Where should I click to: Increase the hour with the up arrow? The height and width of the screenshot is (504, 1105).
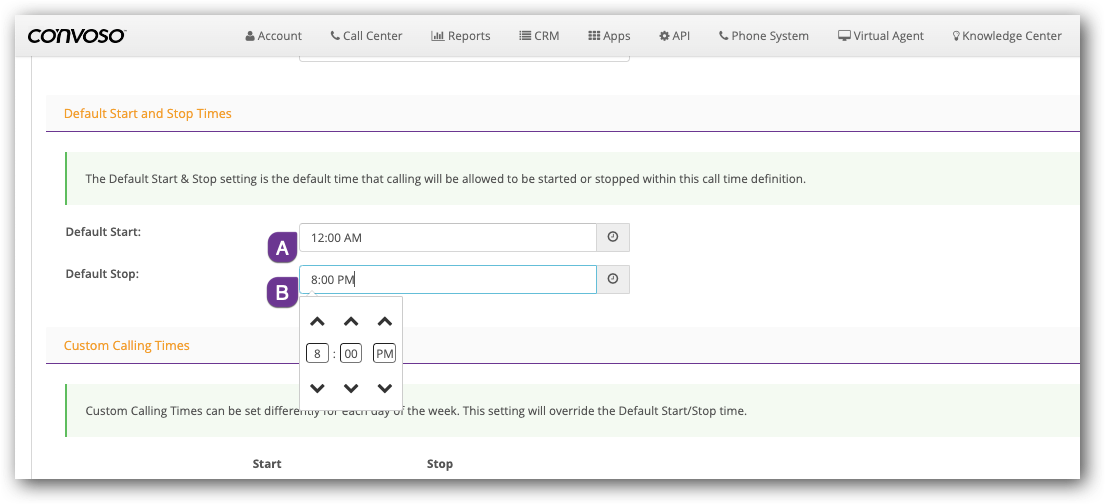click(317, 322)
